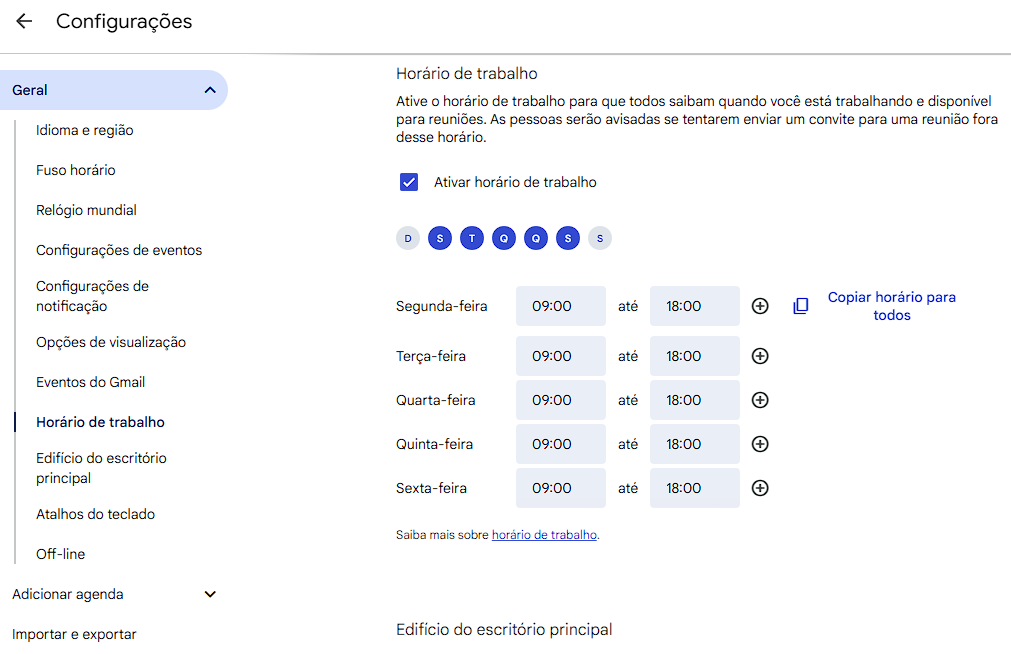Viewport: 1011px width, 654px height.
Task: Open Edifício do escritório principal sidebar item
Action: point(101,468)
